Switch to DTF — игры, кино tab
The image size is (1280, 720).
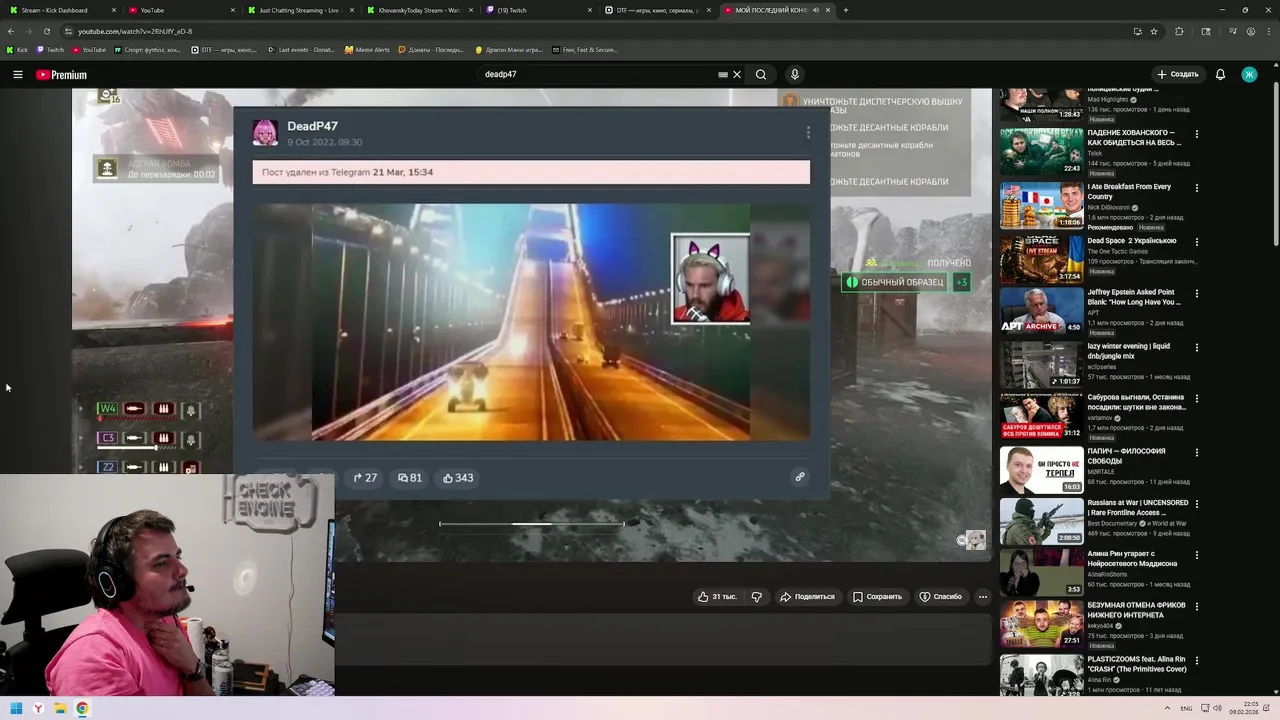point(660,10)
